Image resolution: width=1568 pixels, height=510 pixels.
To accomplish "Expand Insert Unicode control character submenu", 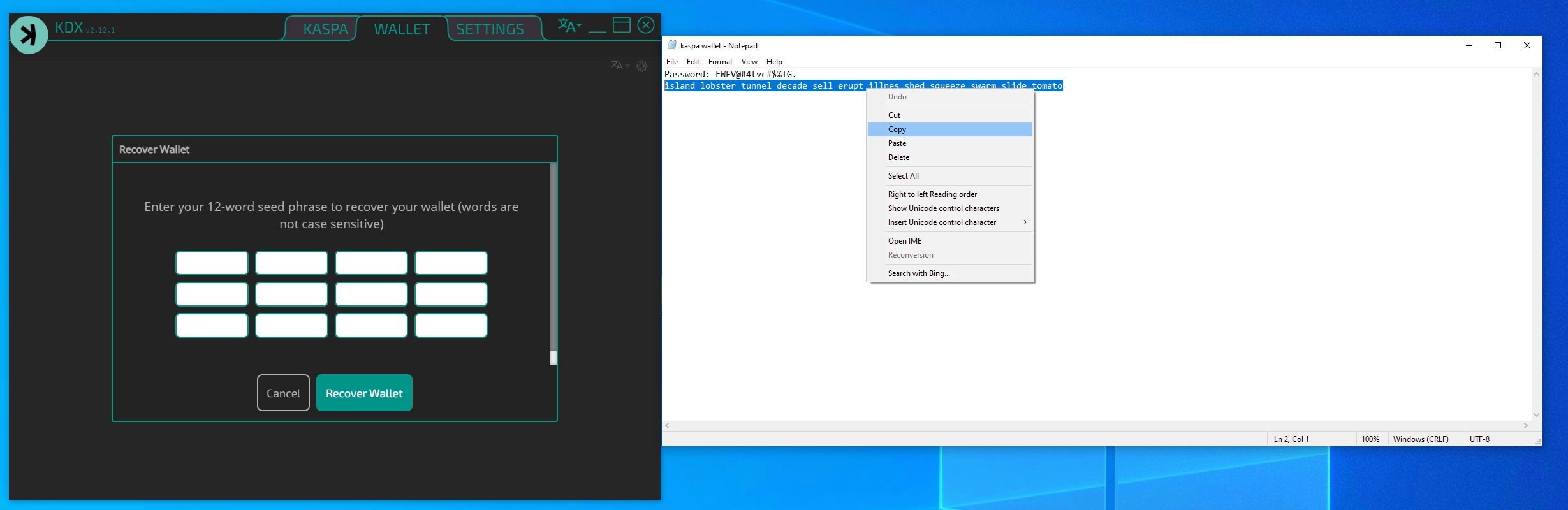I will [950, 222].
